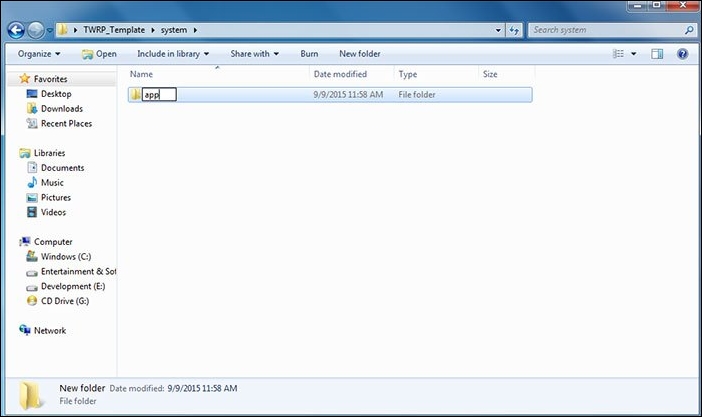
Task: Open the Entertainment & Sof drive
Action: pyautogui.click(x=78, y=271)
